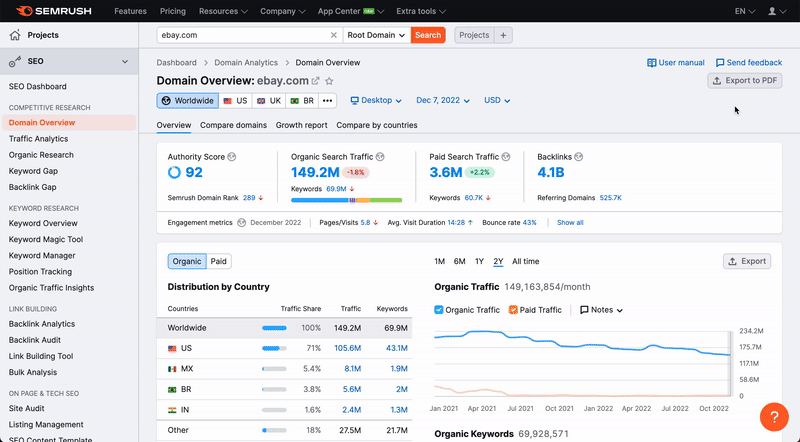Open the Extra tools dropdown

(x=421, y=11)
